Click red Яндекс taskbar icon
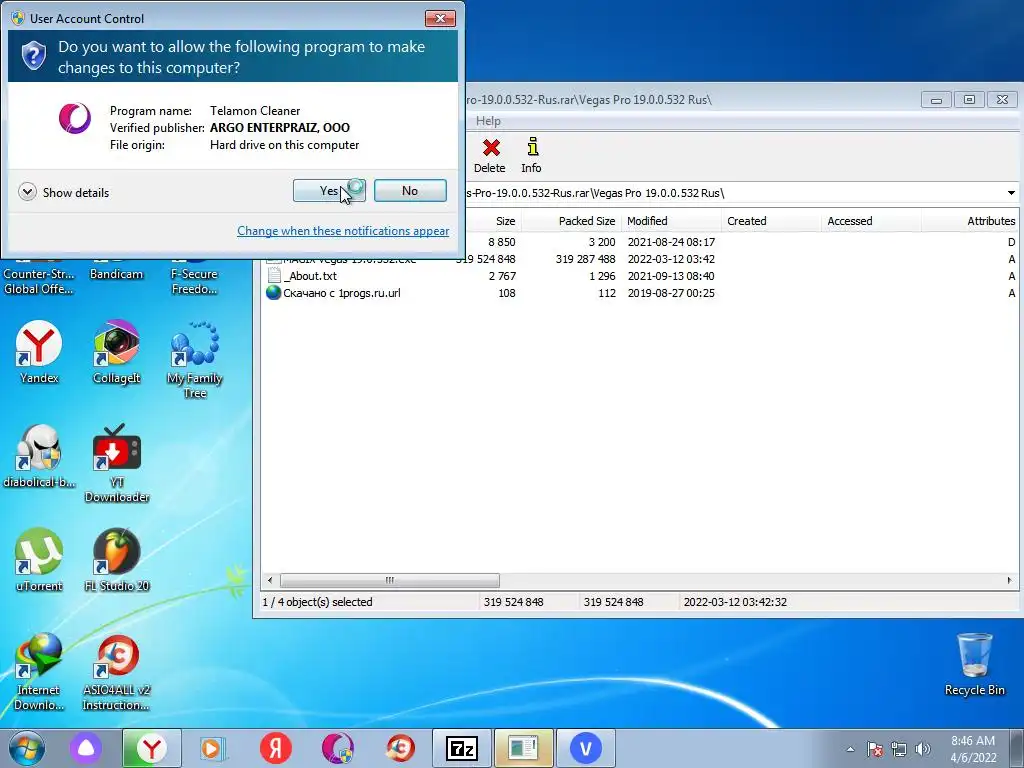 pyautogui.click(x=276, y=748)
